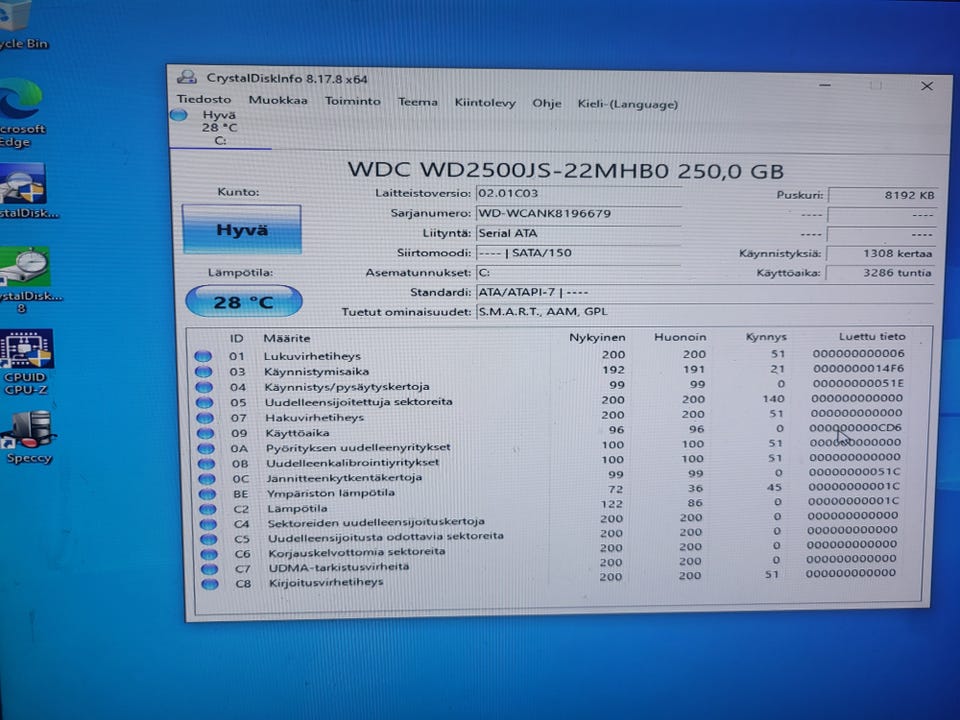Click the status orb for Uudelleenkalibrointiyritykset row
This screenshot has width=960, height=720.
tap(207, 463)
